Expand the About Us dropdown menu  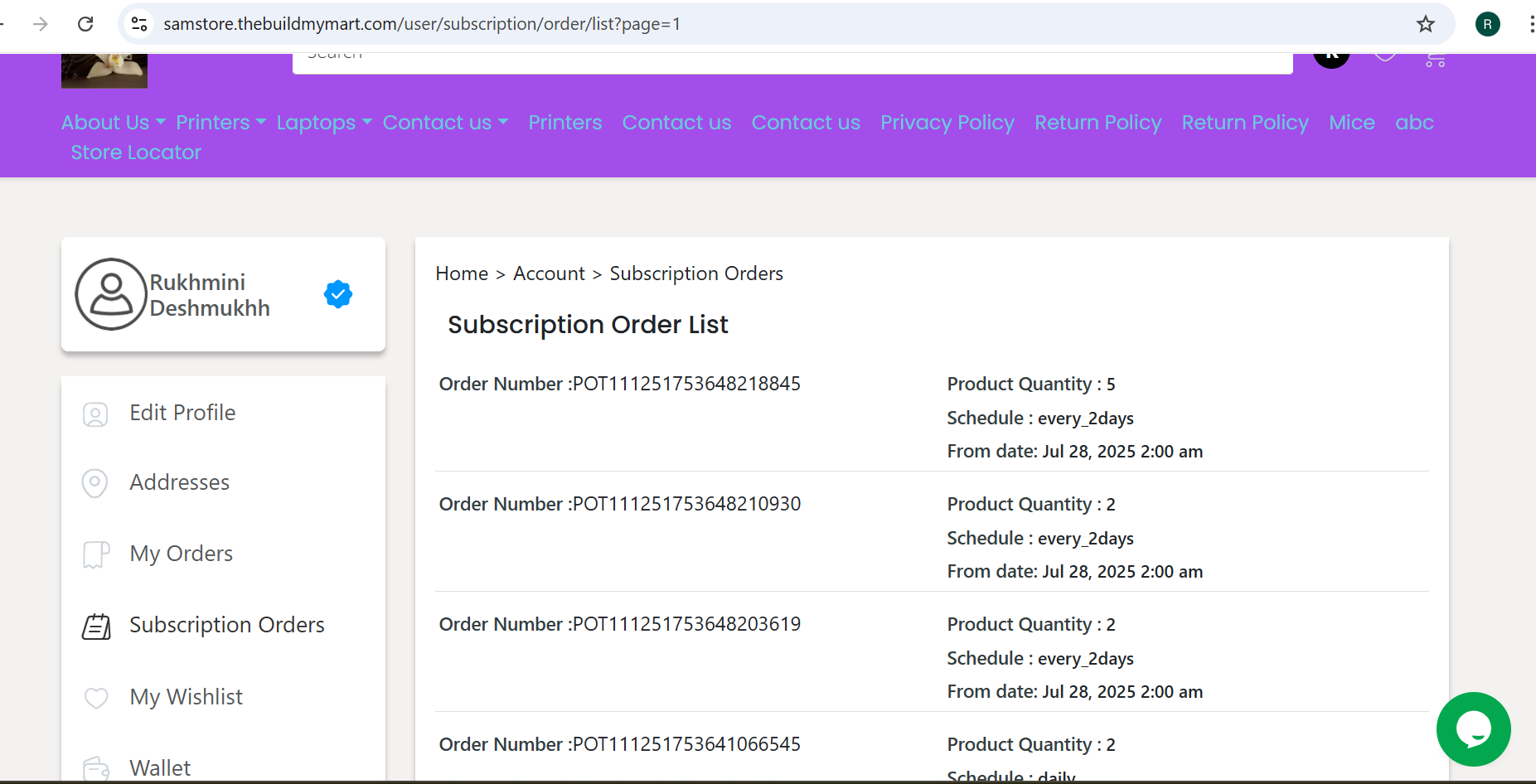[114, 123]
